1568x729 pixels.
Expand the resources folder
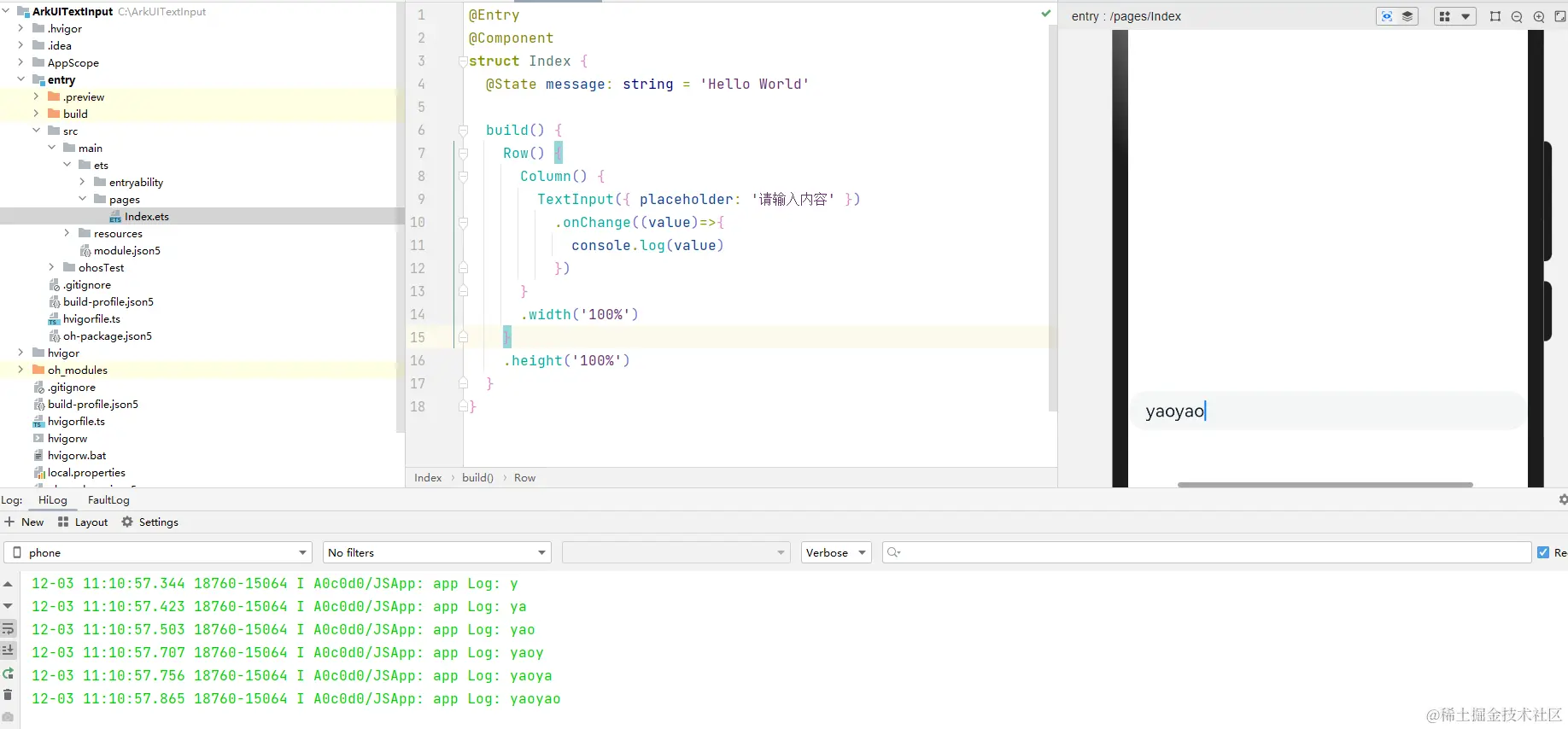(67, 233)
